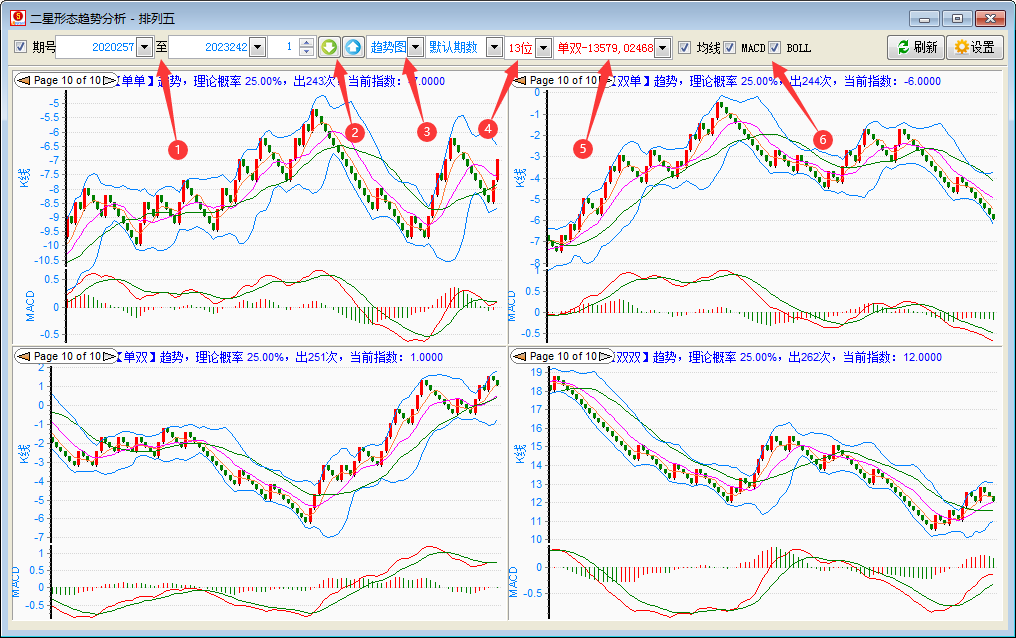Viewport: 1016px width, 638px height.
Task: Expand the 默认期数 period dropdown
Action: click(x=494, y=47)
